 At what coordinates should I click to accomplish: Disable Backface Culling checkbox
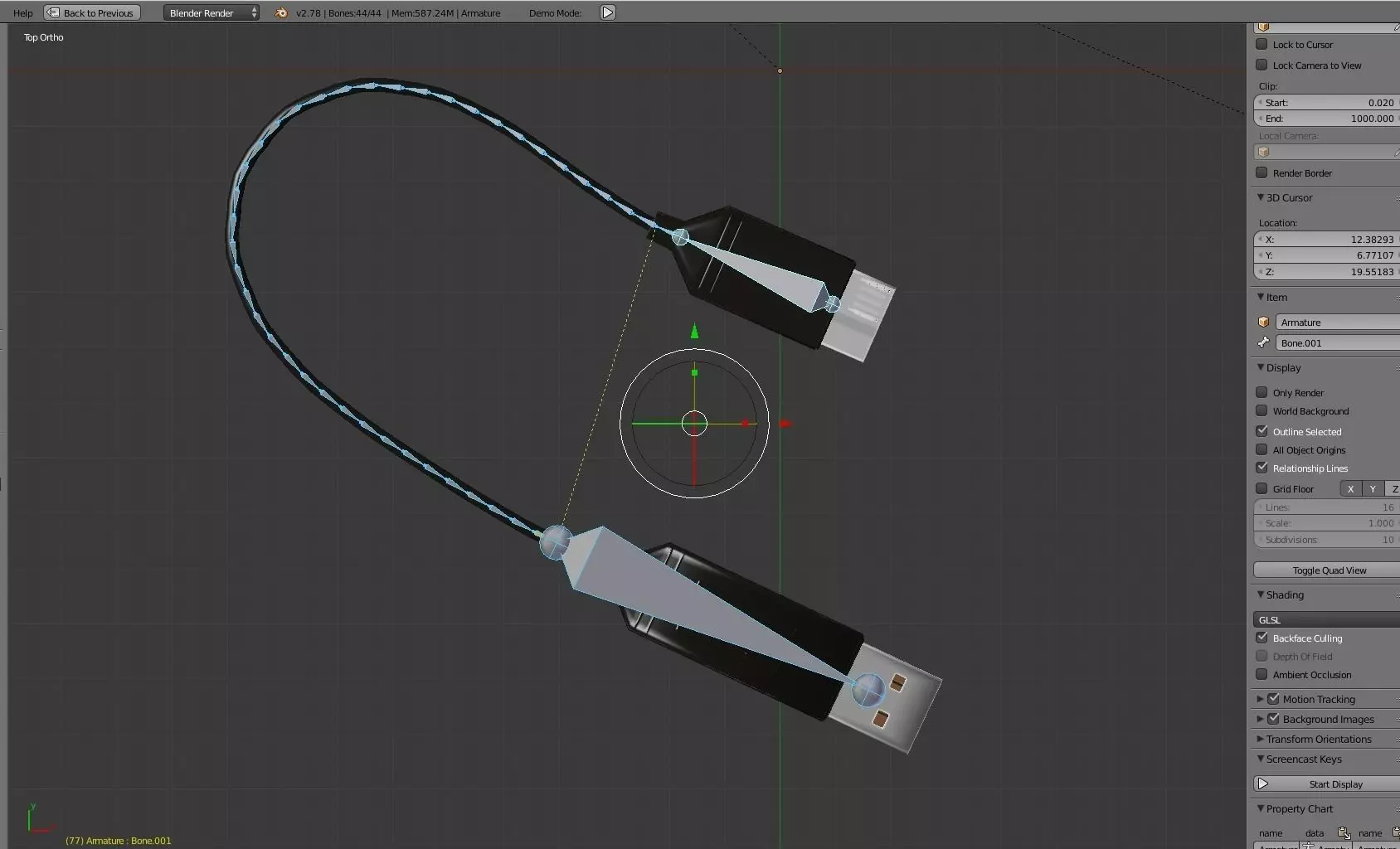(1261, 638)
